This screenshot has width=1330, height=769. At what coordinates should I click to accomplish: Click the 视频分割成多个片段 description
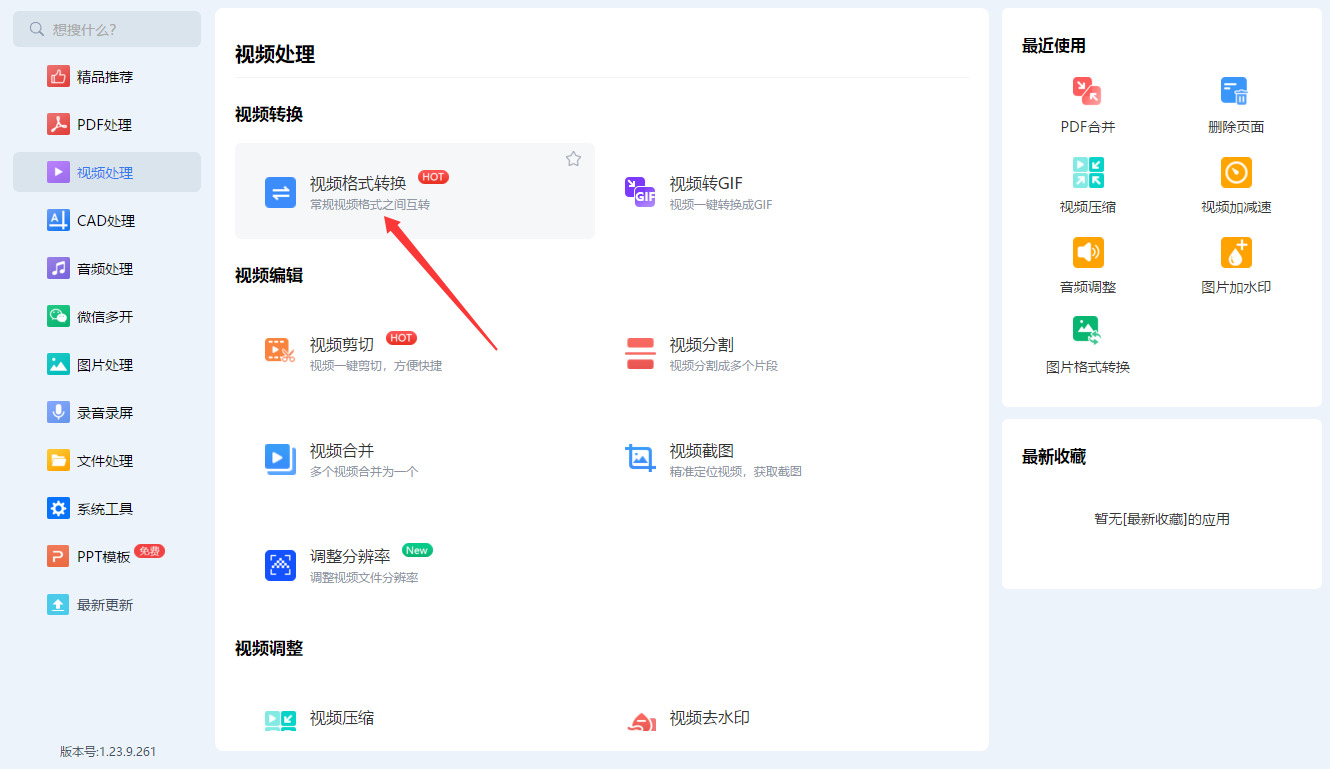click(724, 365)
